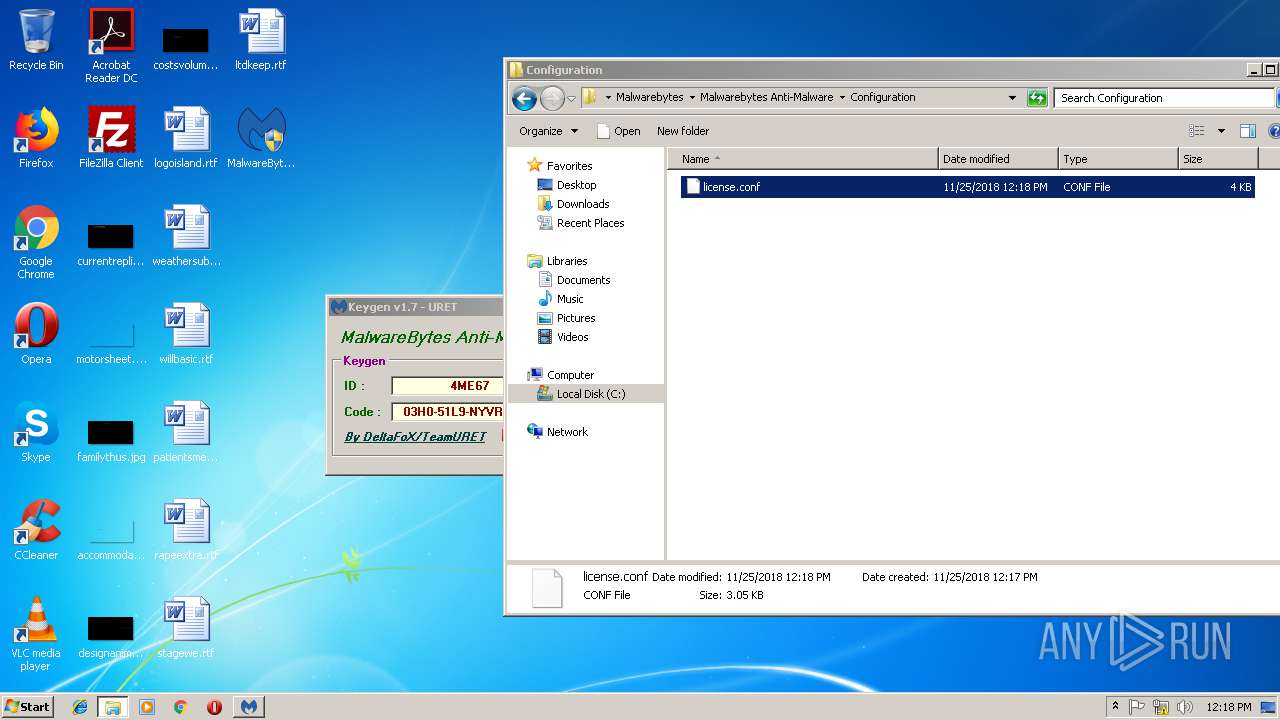Image resolution: width=1280 pixels, height=720 pixels.
Task: Click By DeltaFoX/TeamURET link
Action: point(415,437)
